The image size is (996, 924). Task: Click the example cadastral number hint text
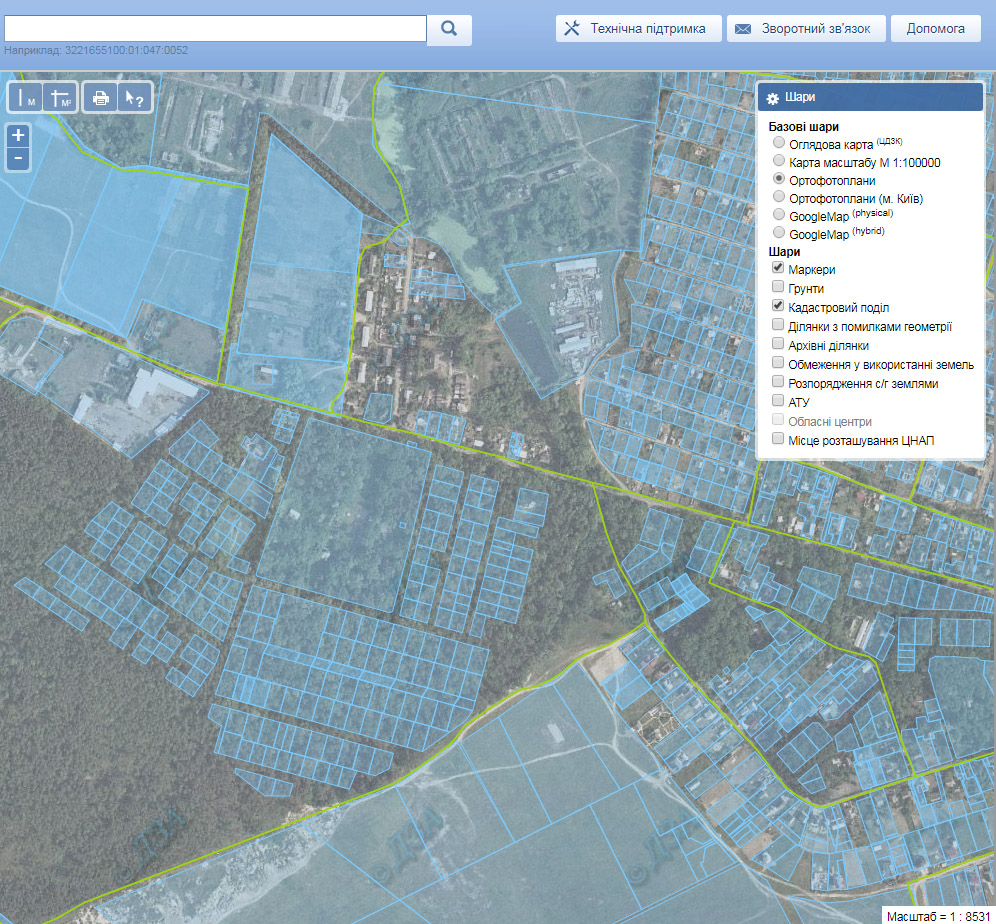tap(96, 50)
